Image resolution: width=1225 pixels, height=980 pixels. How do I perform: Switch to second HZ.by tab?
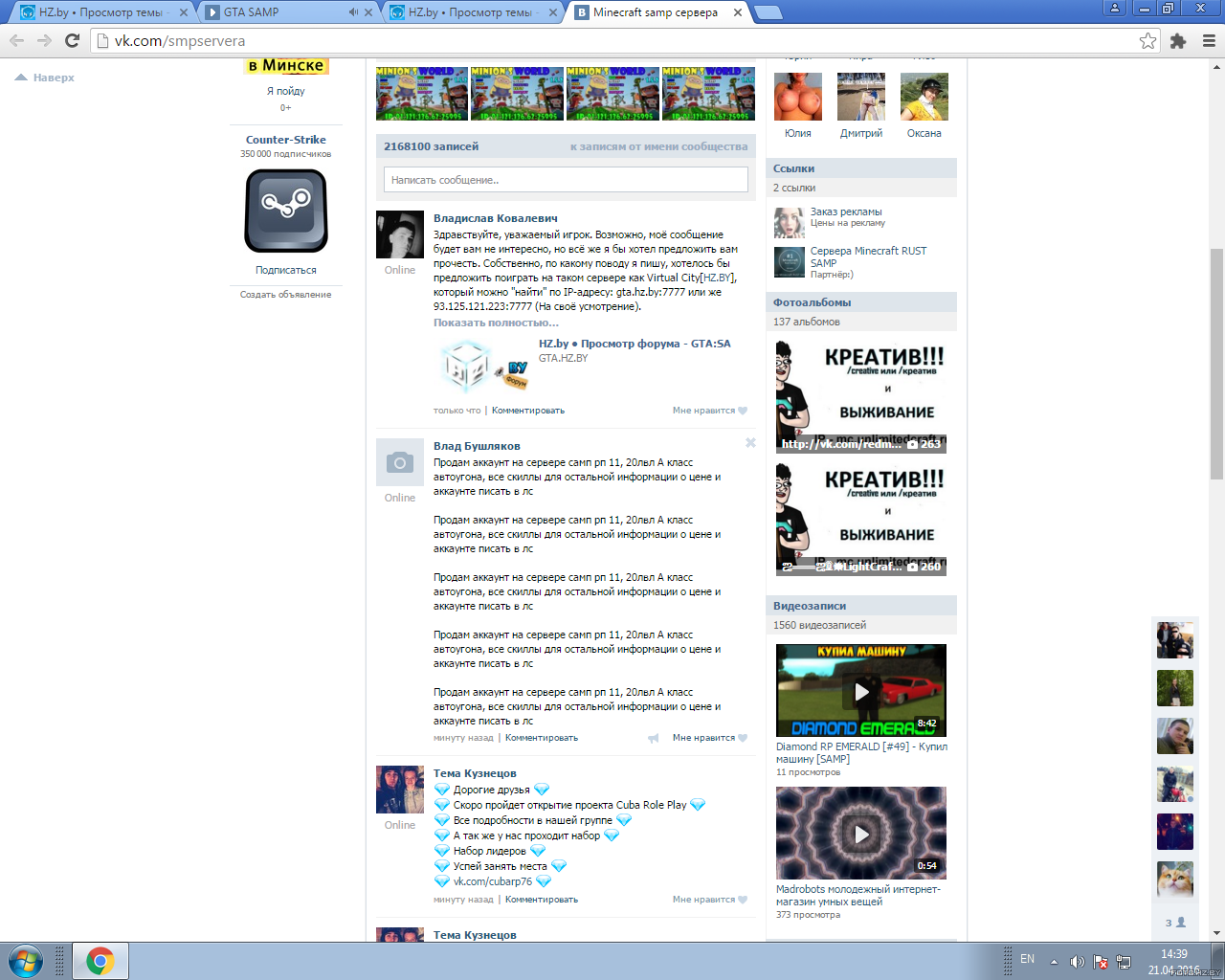pos(472,12)
